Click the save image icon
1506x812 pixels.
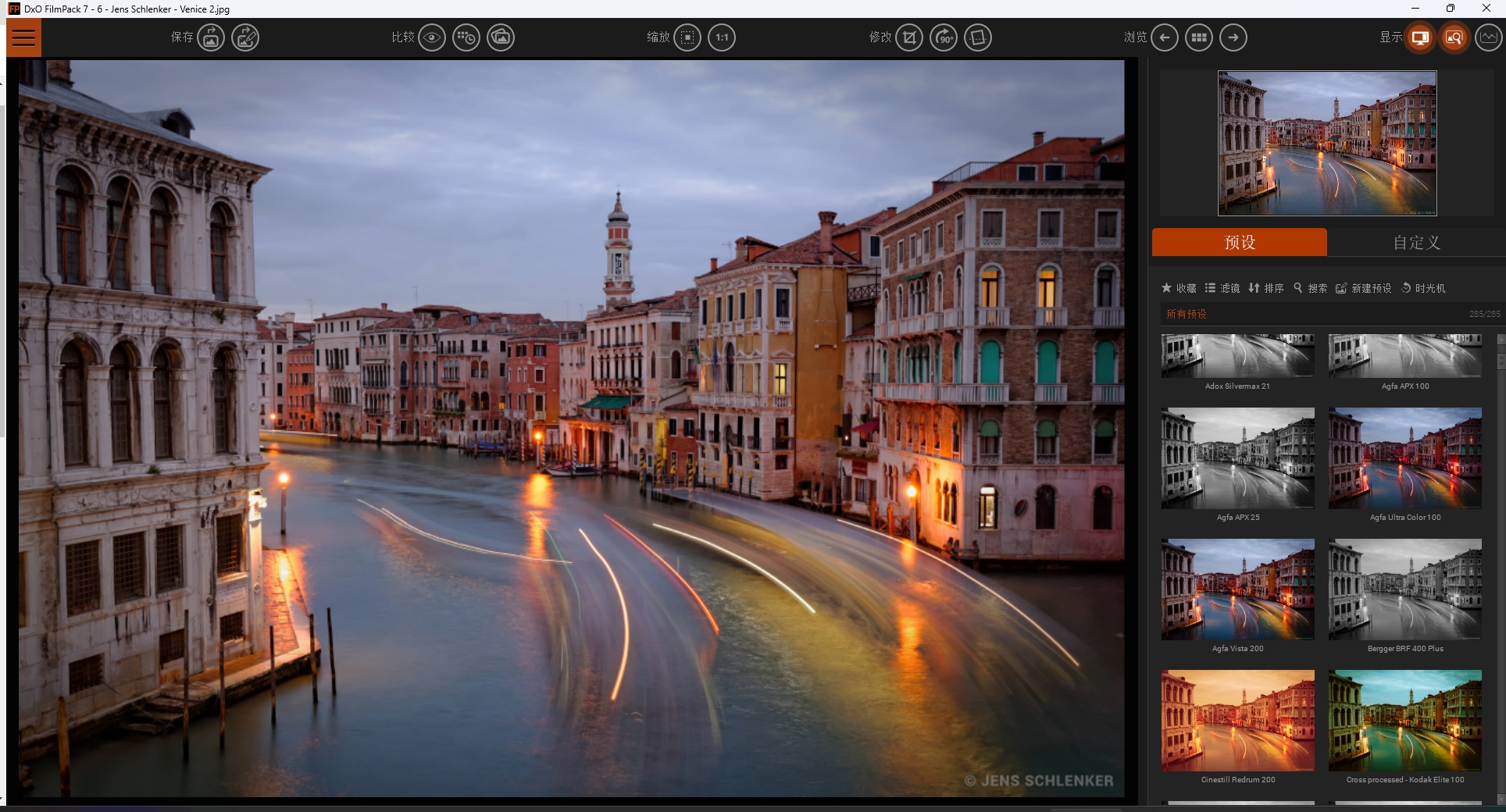coord(211,37)
